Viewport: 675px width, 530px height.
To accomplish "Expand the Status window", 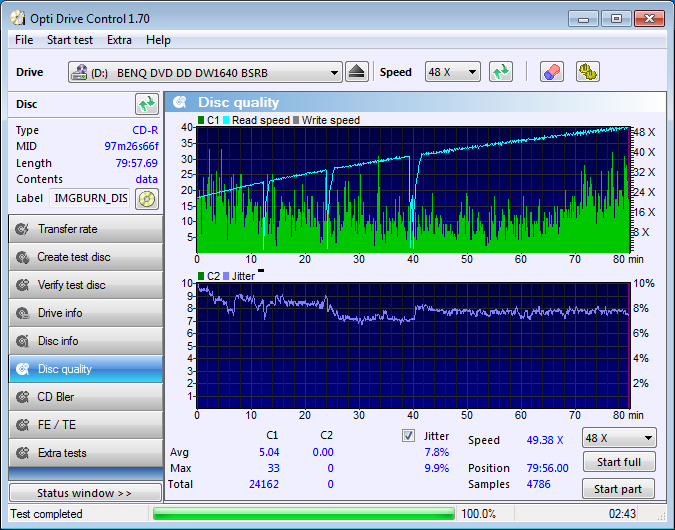I will [85, 493].
